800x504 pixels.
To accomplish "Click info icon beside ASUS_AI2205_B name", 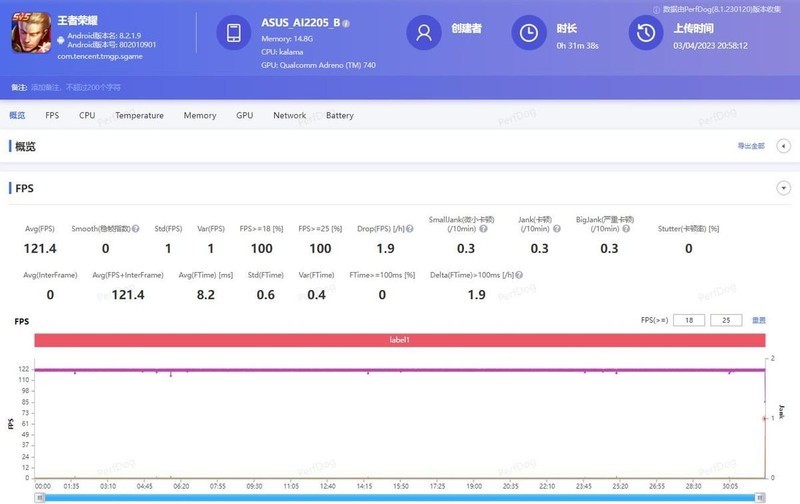I will pyautogui.click(x=346, y=22).
